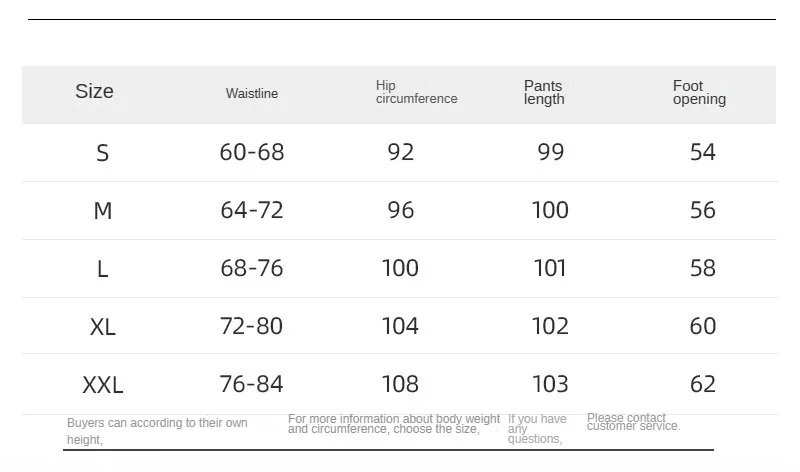800x472 pixels.
Task: Click the Size column header
Action: [x=94, y=92]
